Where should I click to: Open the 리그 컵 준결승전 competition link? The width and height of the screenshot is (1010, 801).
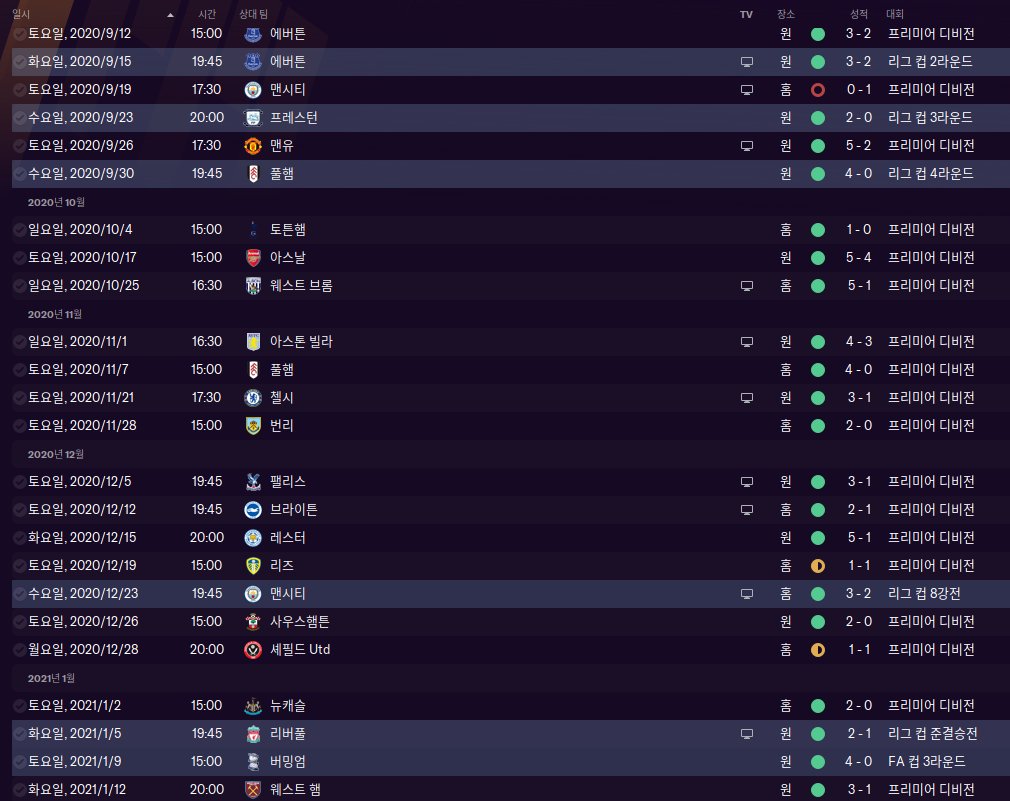pos(932,733)
